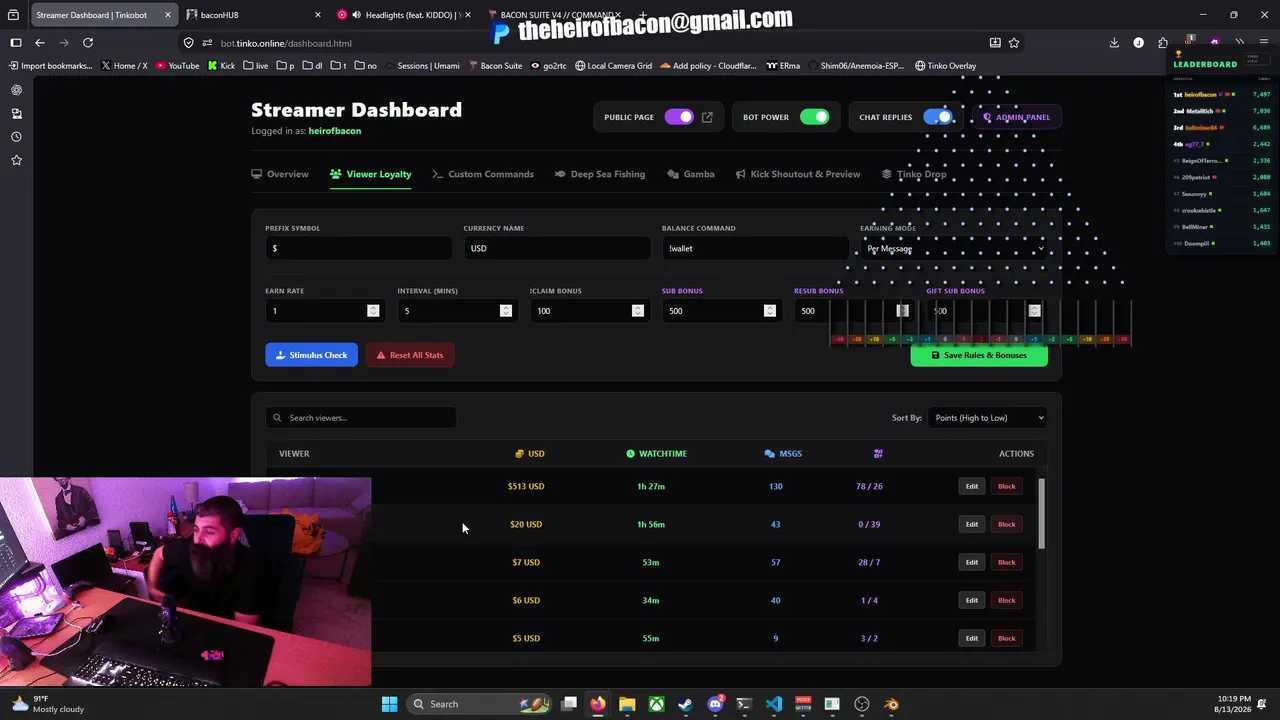Switch to the Viewer Loyalty tab

[371, 174]
